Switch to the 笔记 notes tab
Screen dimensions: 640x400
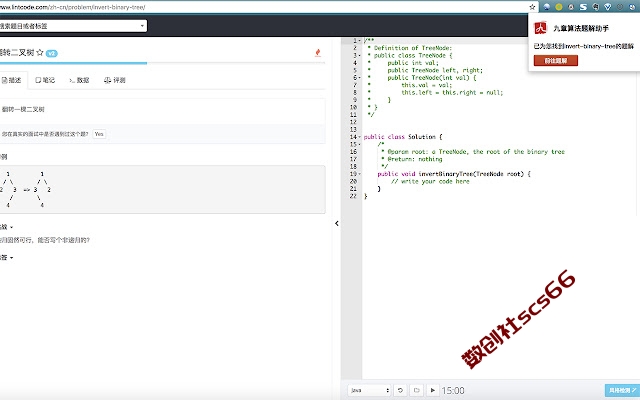45,80
